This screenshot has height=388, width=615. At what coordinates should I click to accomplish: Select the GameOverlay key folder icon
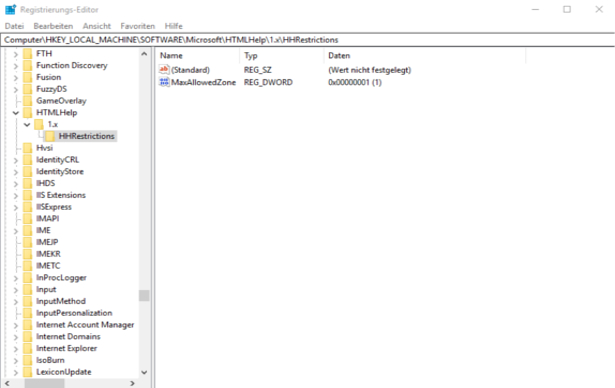[x=27, y=101]
